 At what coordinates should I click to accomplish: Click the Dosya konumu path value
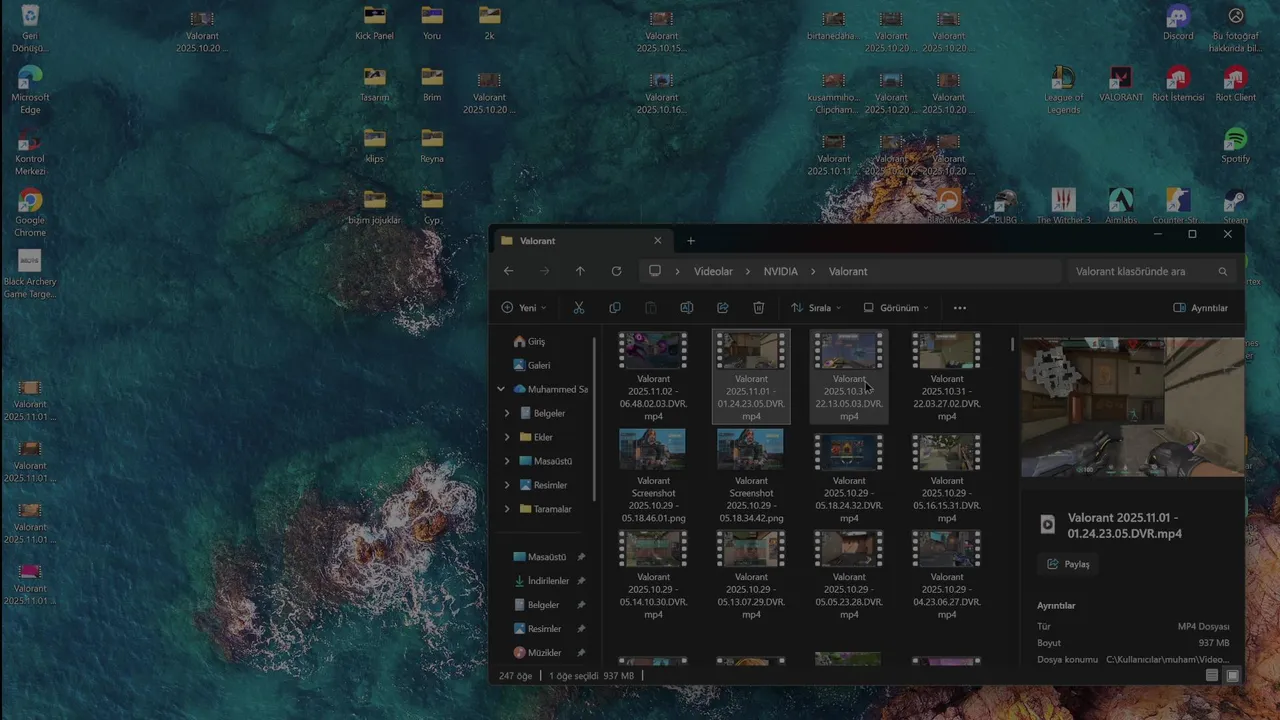pyautogui.click(x=1167, y=660)
